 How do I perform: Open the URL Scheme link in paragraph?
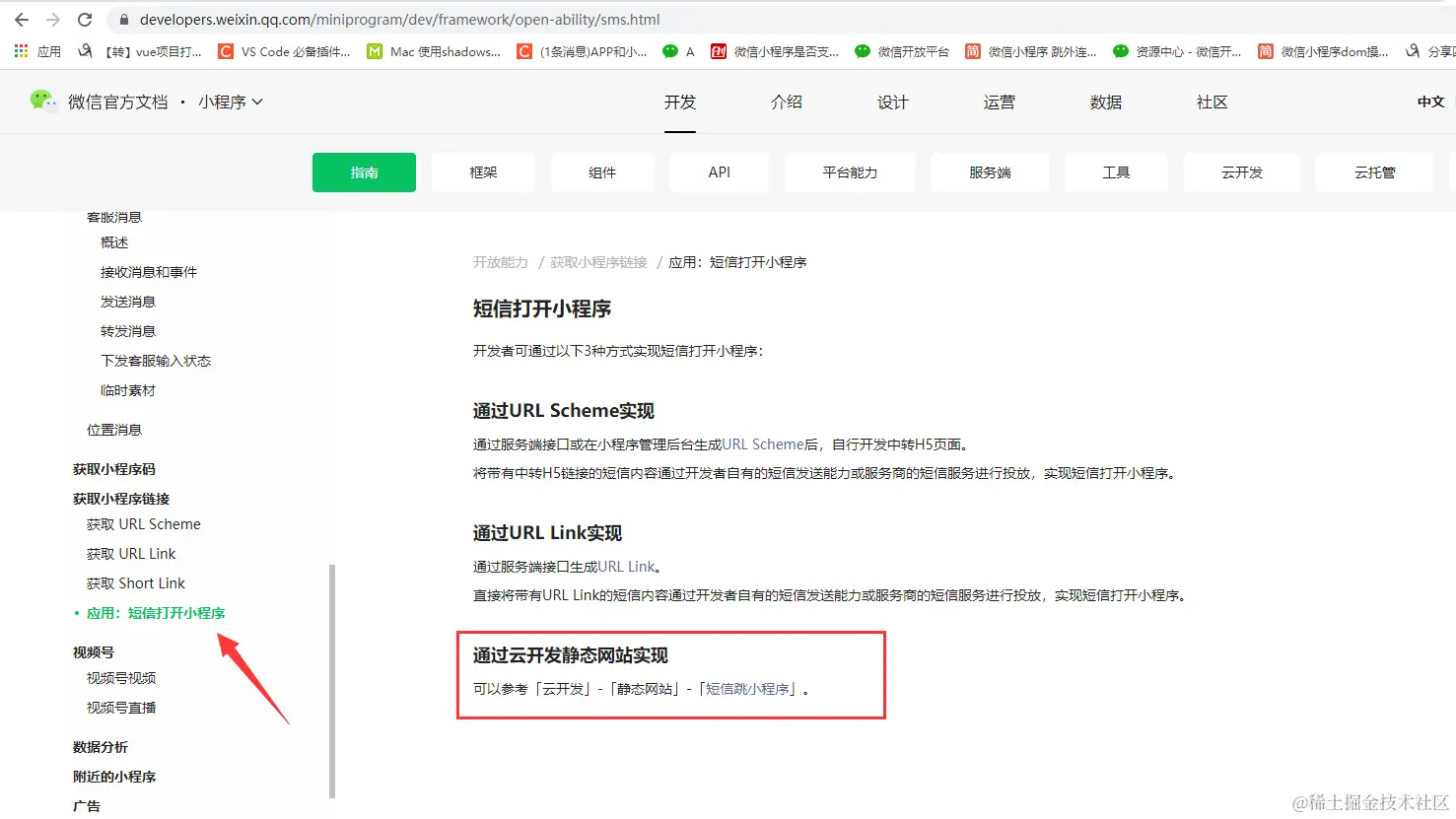pyautogui.click(x=763, y=444)
